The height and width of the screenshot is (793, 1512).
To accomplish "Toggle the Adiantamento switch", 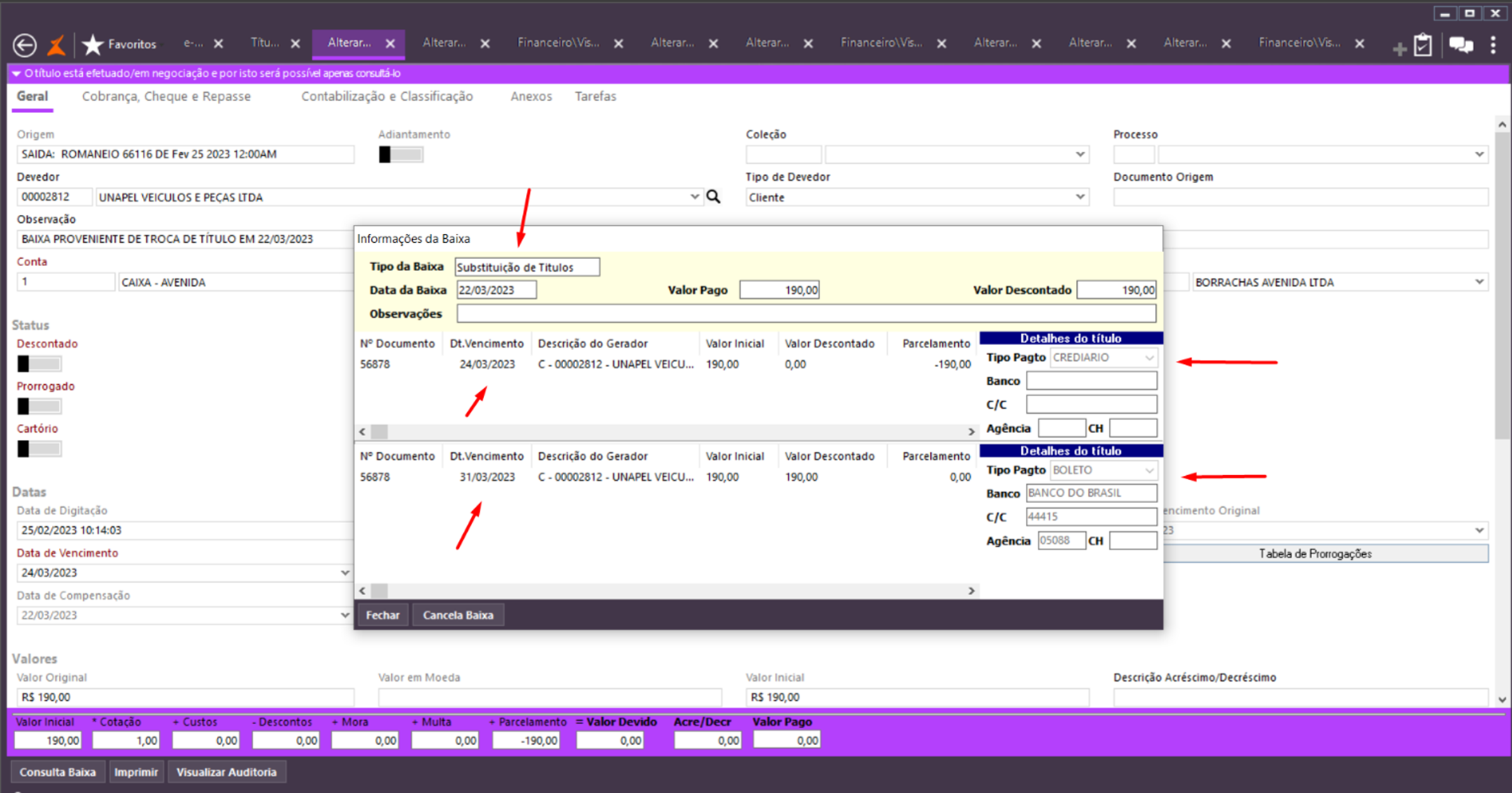I will point(401,155).
